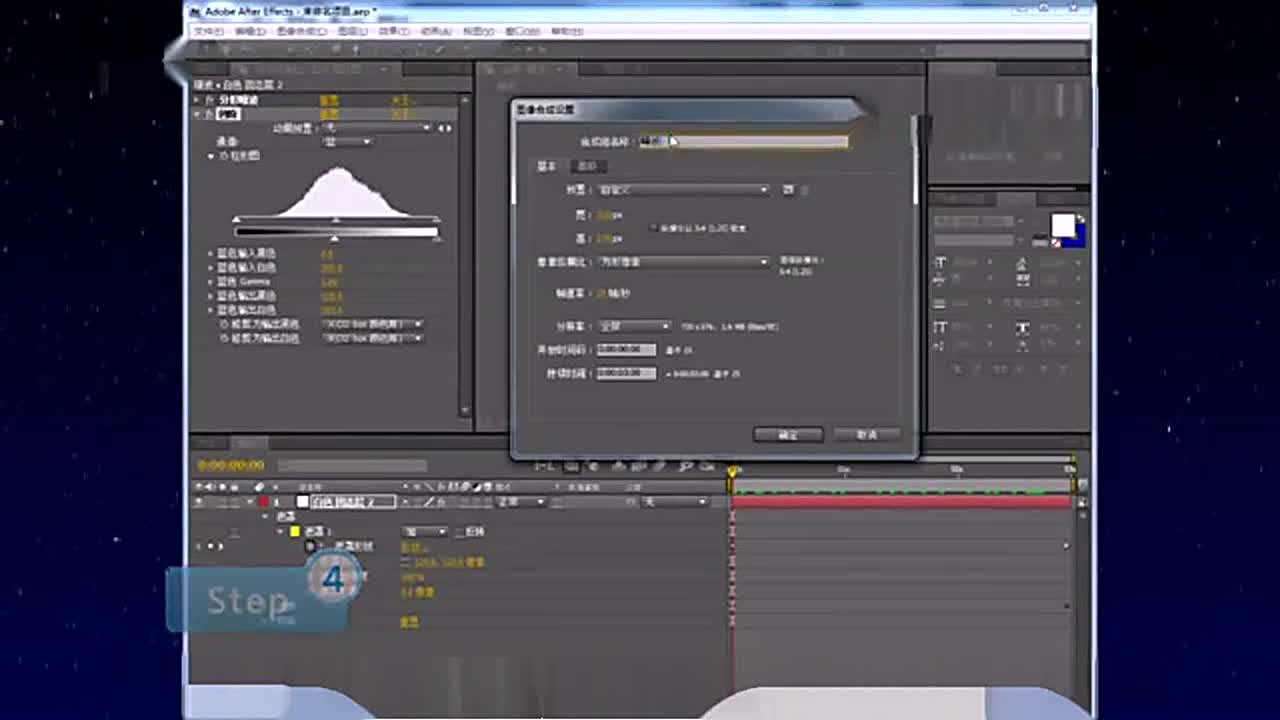Click the input white triangle under the histogram
This screenshot has height=720, width=1280.
(x=436, y=220)
